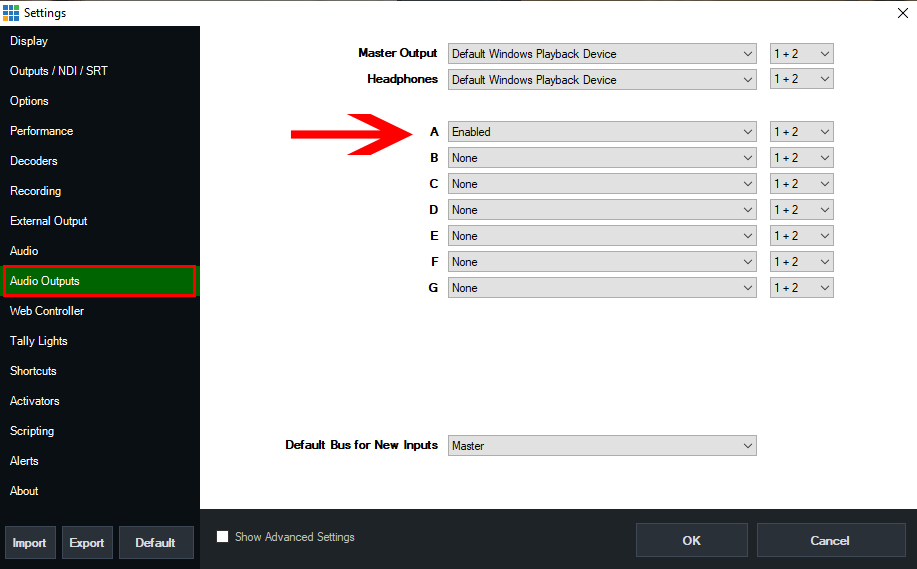The image size is (917, 569).
Task: Enable Show Advanced Settings checkbox
Action: tap(223, 537)
